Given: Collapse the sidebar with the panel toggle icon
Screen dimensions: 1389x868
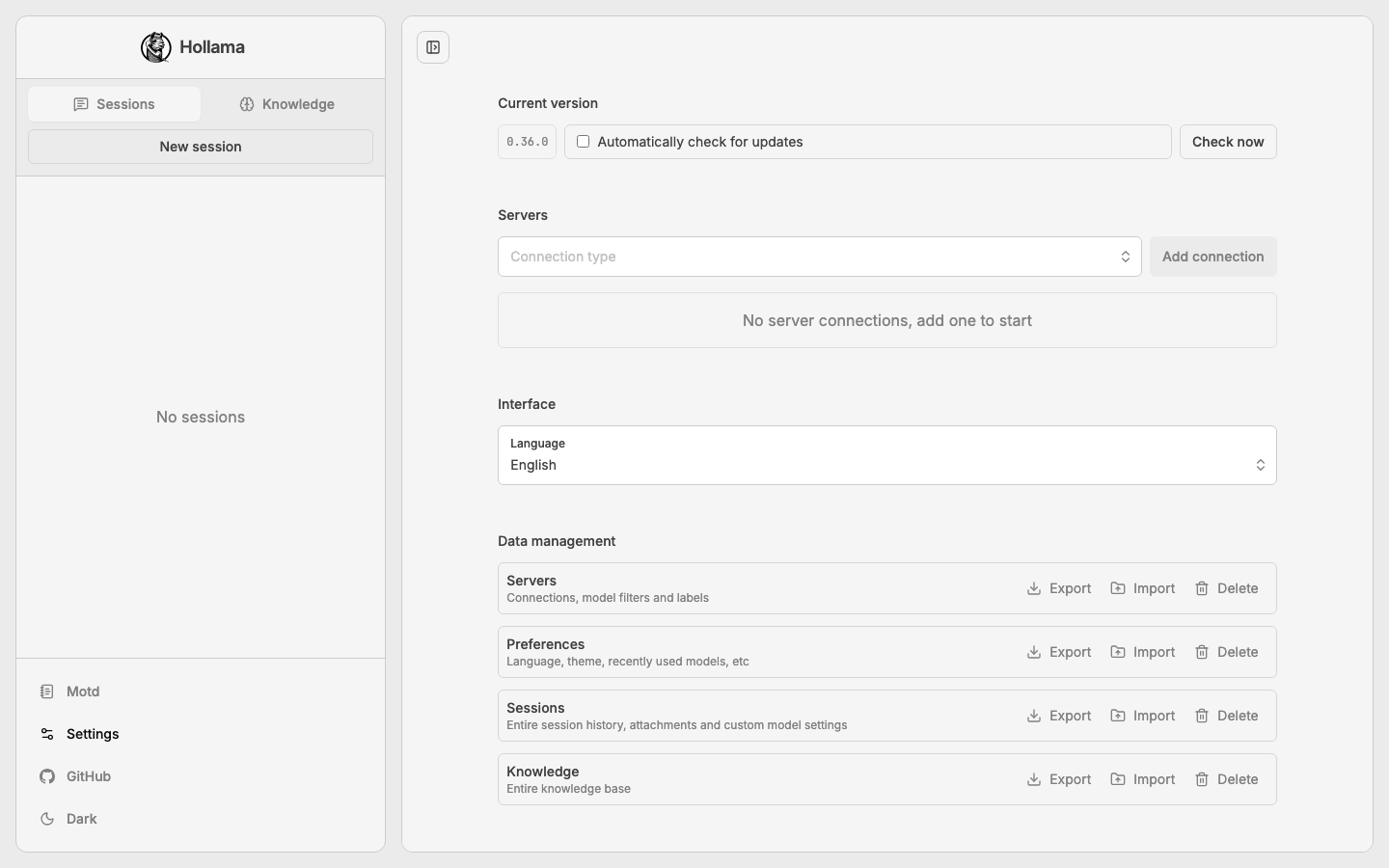Looking at the screenshot, I should pyautogui.click(x=433, y=47).
